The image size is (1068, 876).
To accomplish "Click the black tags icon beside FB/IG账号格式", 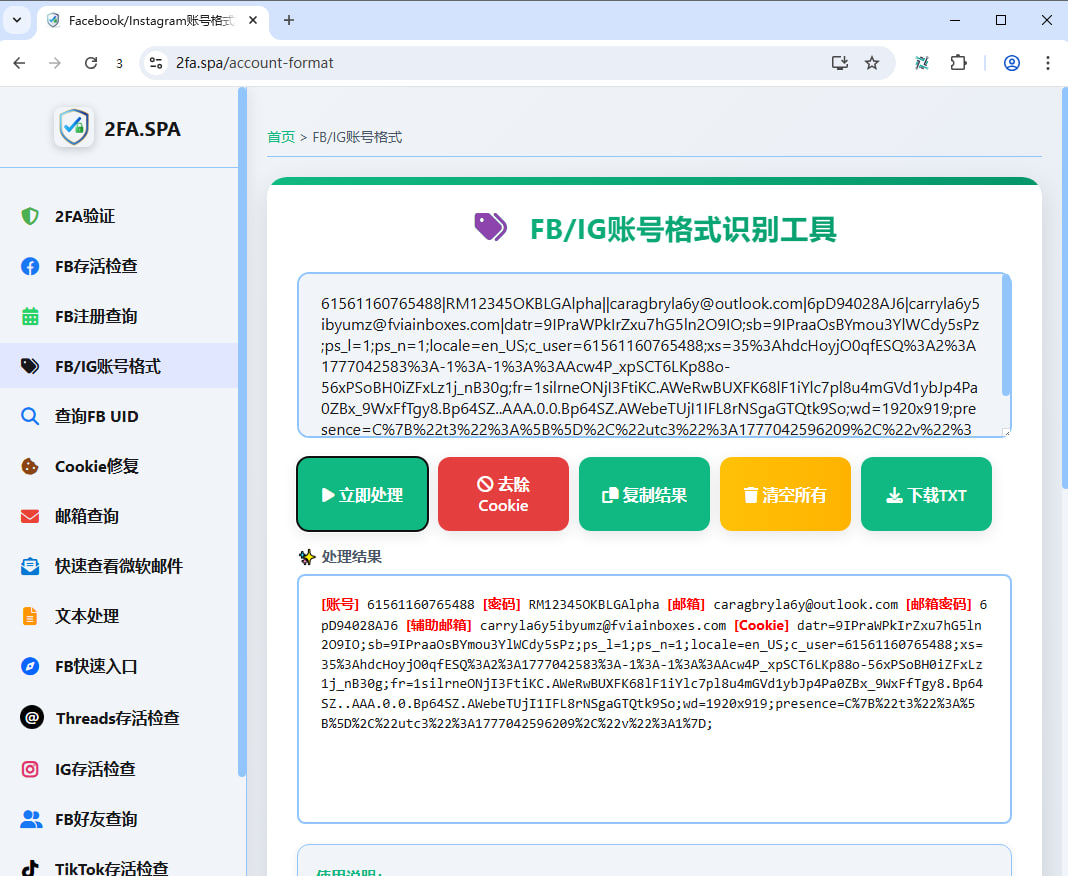I will point(30,366).
